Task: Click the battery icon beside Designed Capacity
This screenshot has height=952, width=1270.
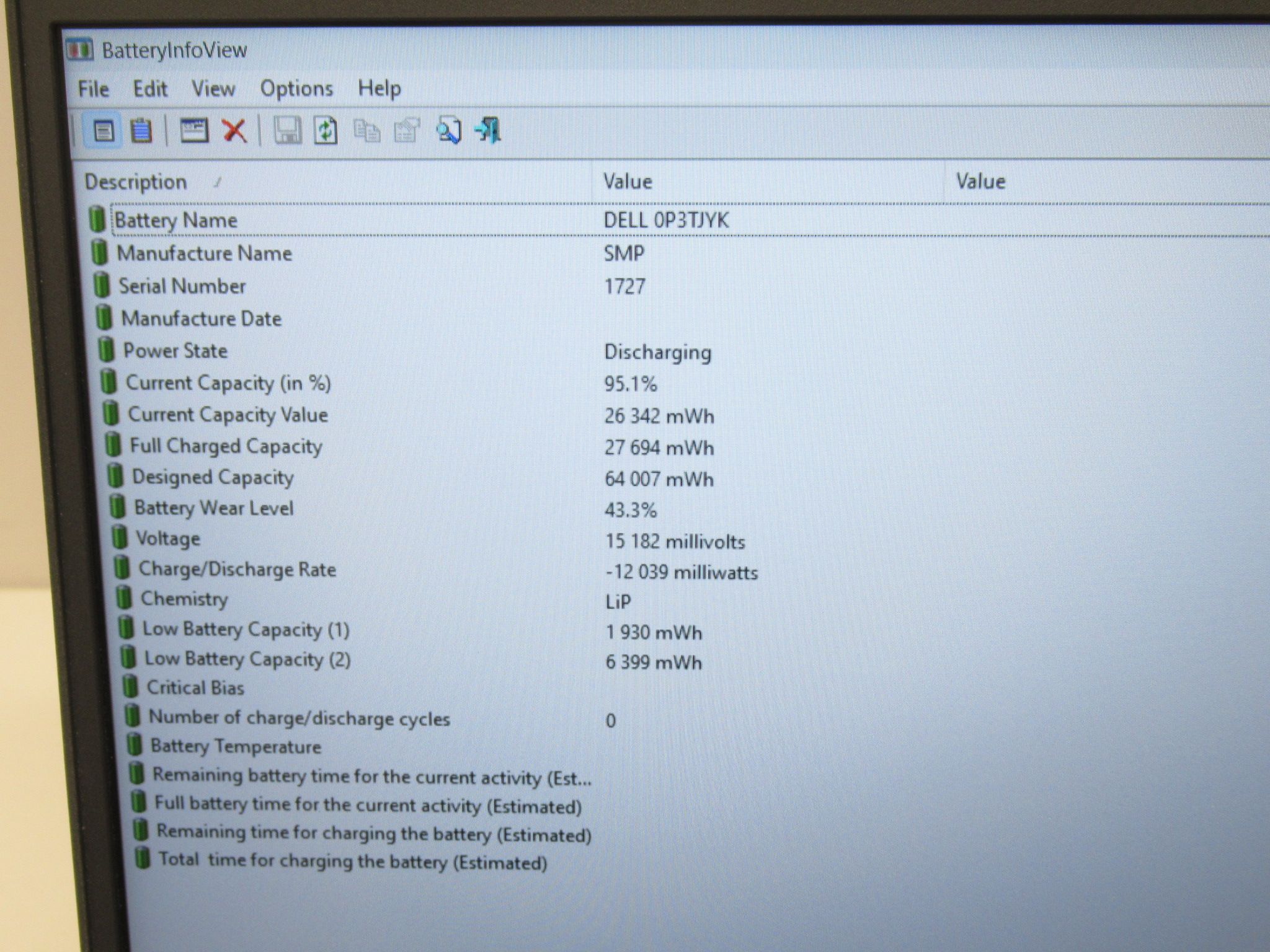Action: [115, 476]
